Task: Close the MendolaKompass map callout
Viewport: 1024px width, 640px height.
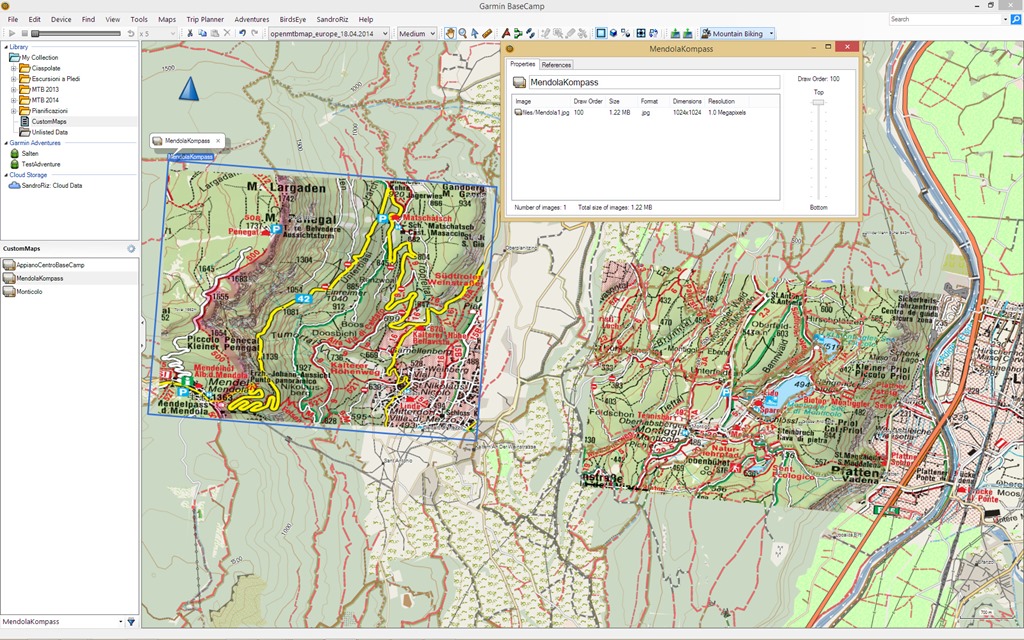Action: (x=218, y=140)
